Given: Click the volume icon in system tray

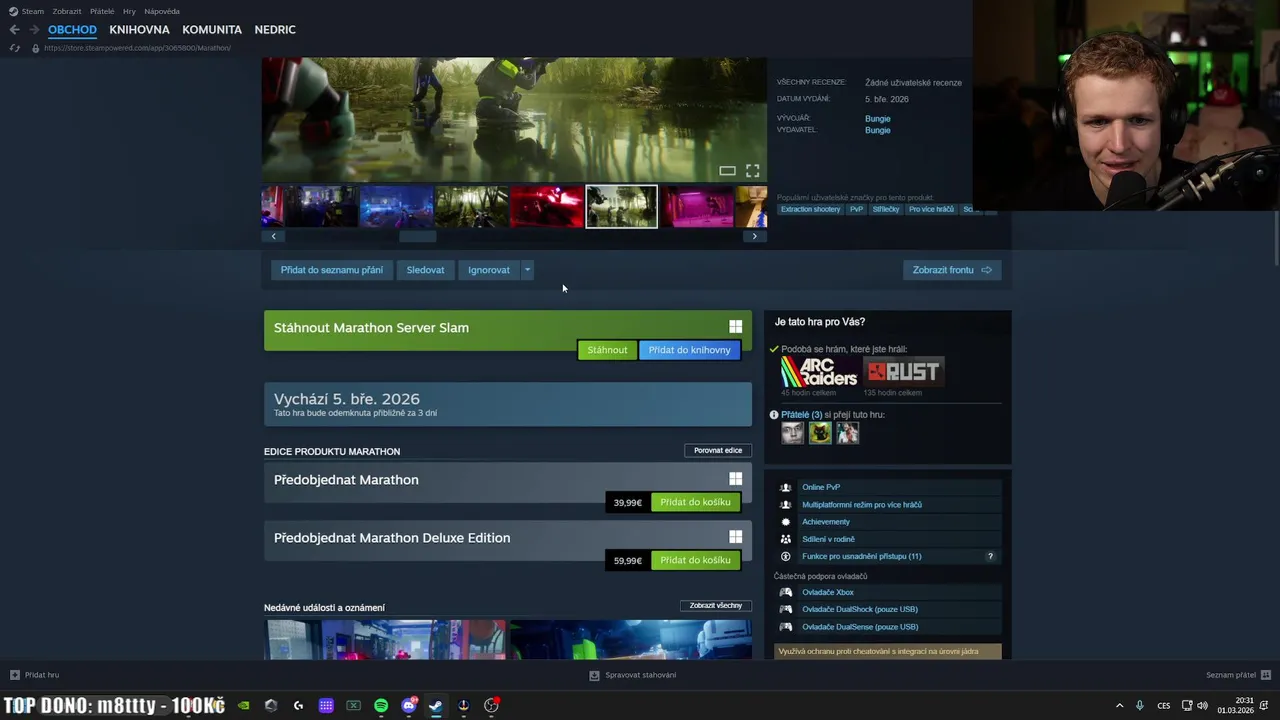Looking at the screenshot, I should pyautogui.click(x=1202, y=706).
